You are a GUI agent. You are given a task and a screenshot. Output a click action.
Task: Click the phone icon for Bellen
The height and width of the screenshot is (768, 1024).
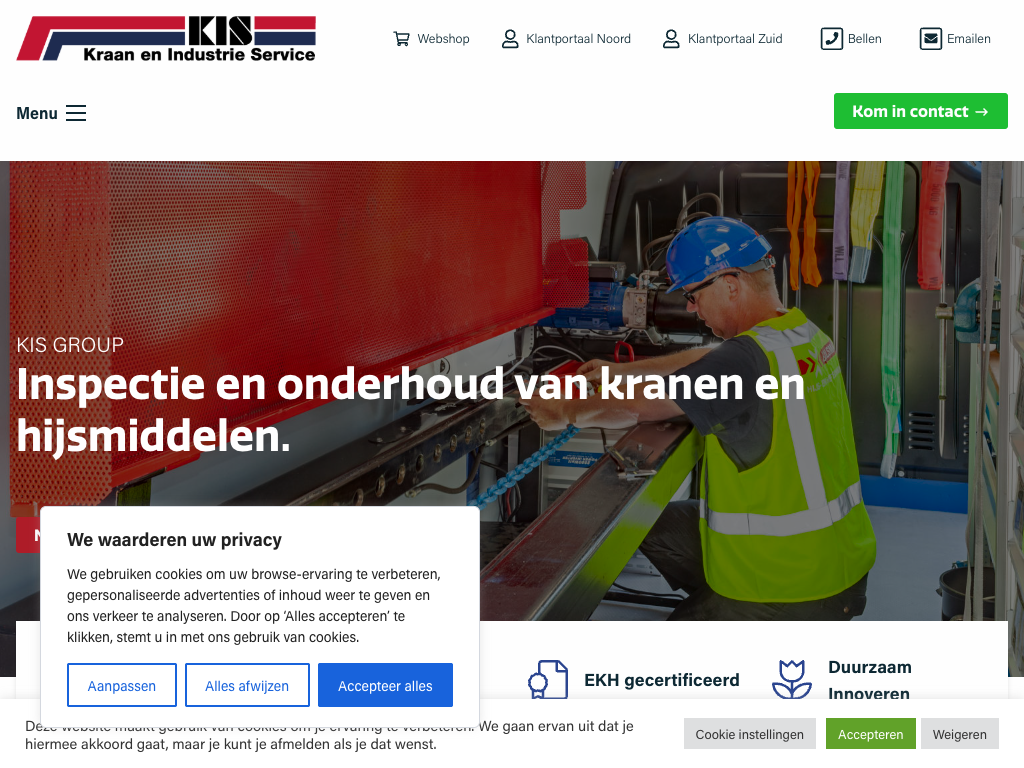click(831, 39)
